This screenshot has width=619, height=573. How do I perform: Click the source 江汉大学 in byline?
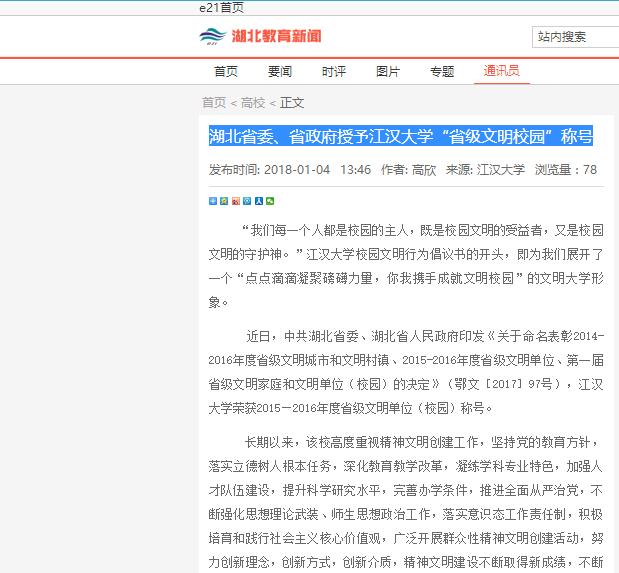tap(501, 170)
